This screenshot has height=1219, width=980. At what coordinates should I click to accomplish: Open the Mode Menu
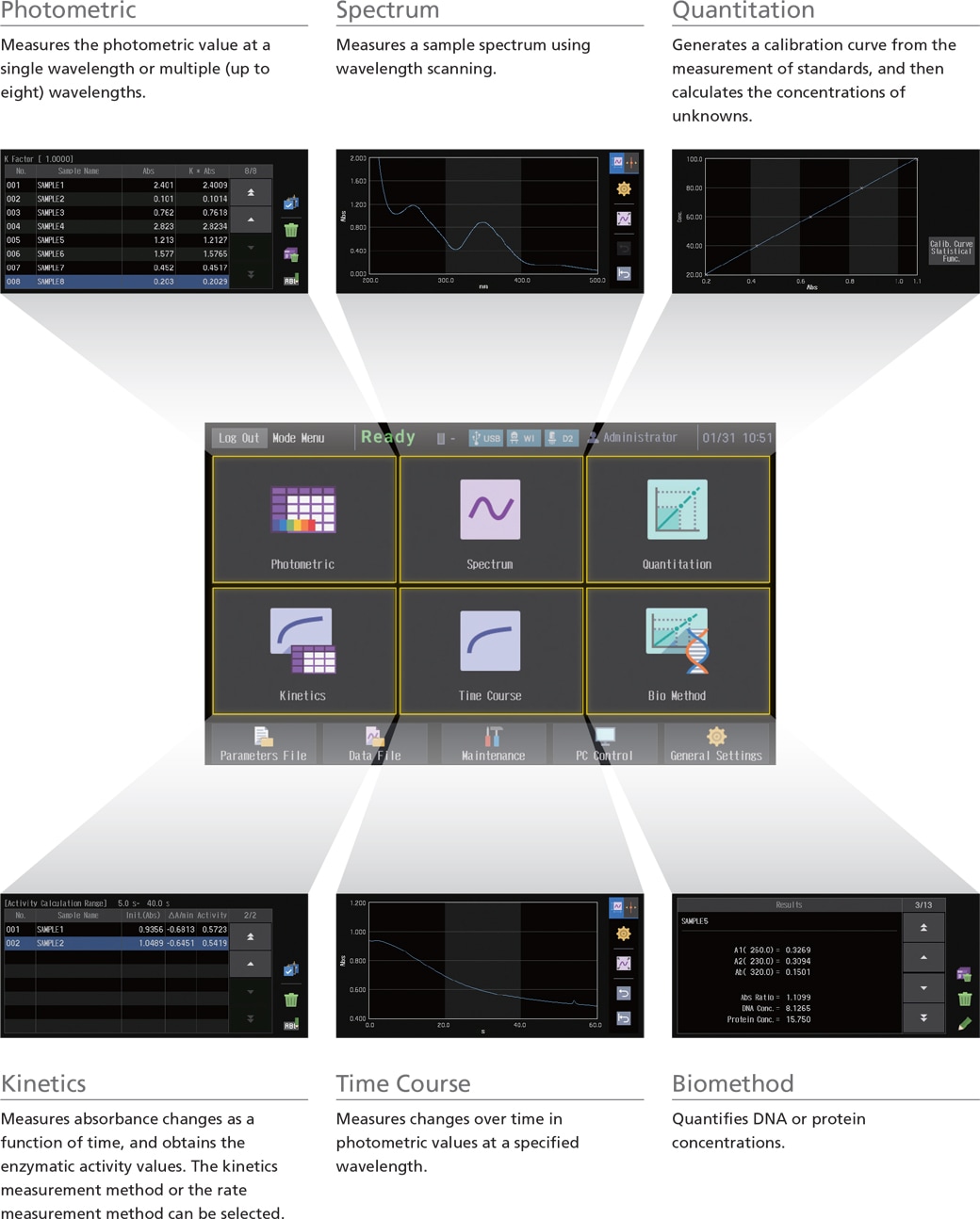(x=298, y=438)
